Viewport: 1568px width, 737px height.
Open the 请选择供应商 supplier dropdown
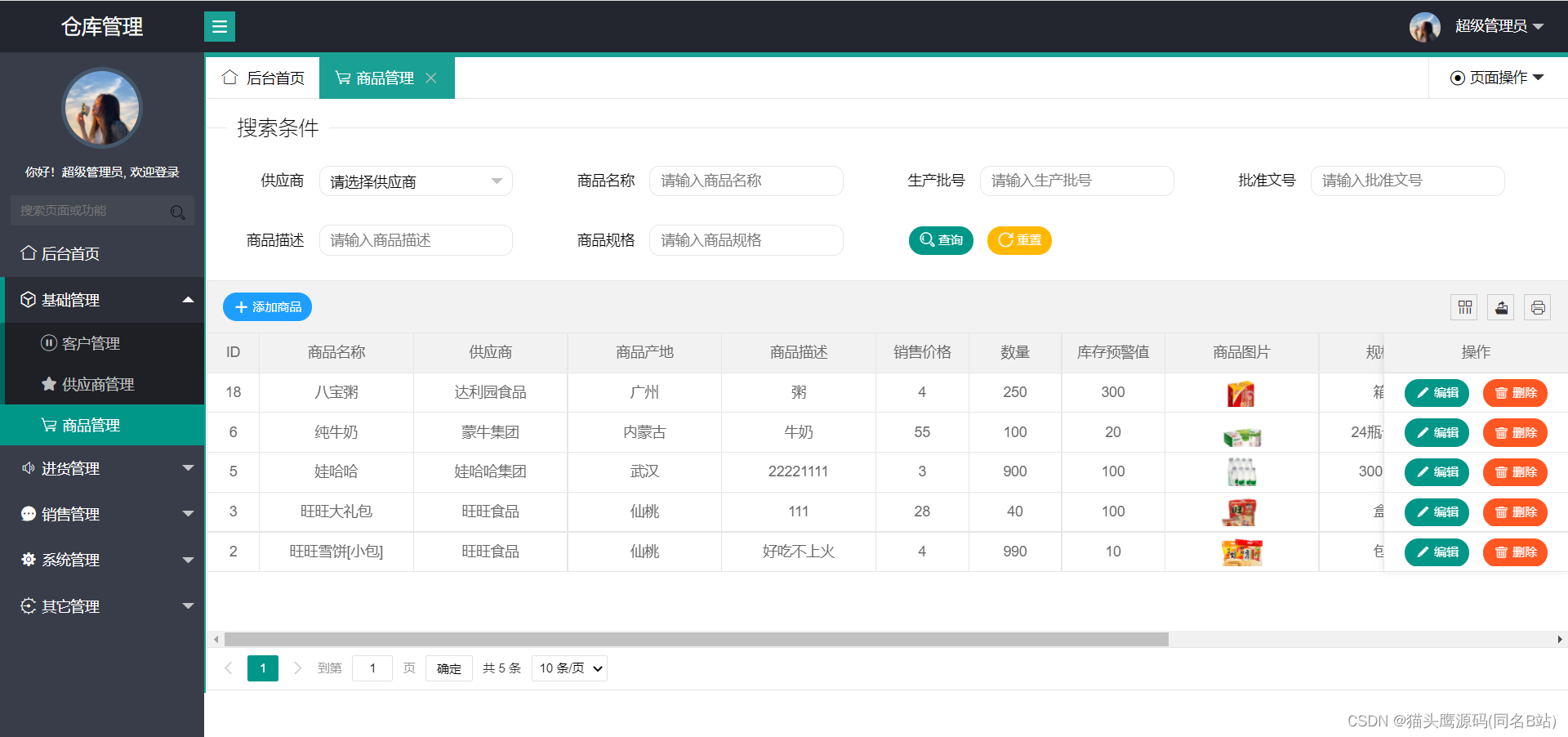click(x=416, y=181)
